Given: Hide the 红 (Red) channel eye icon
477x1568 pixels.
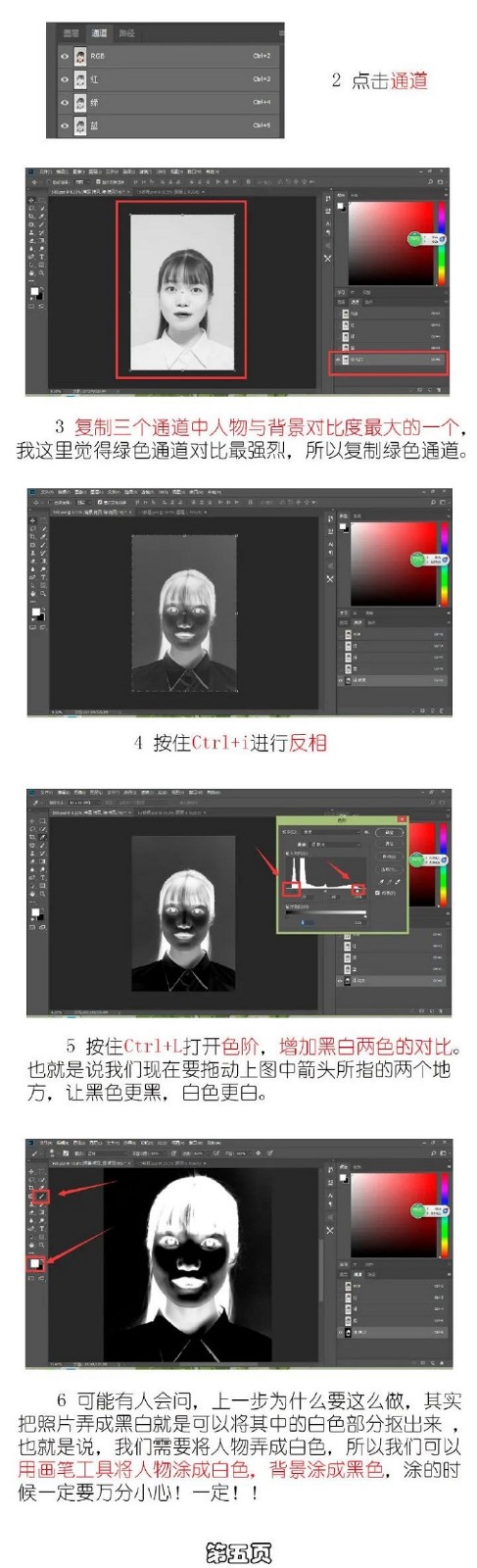Looking at the screenshot, I should click(66, 79).
